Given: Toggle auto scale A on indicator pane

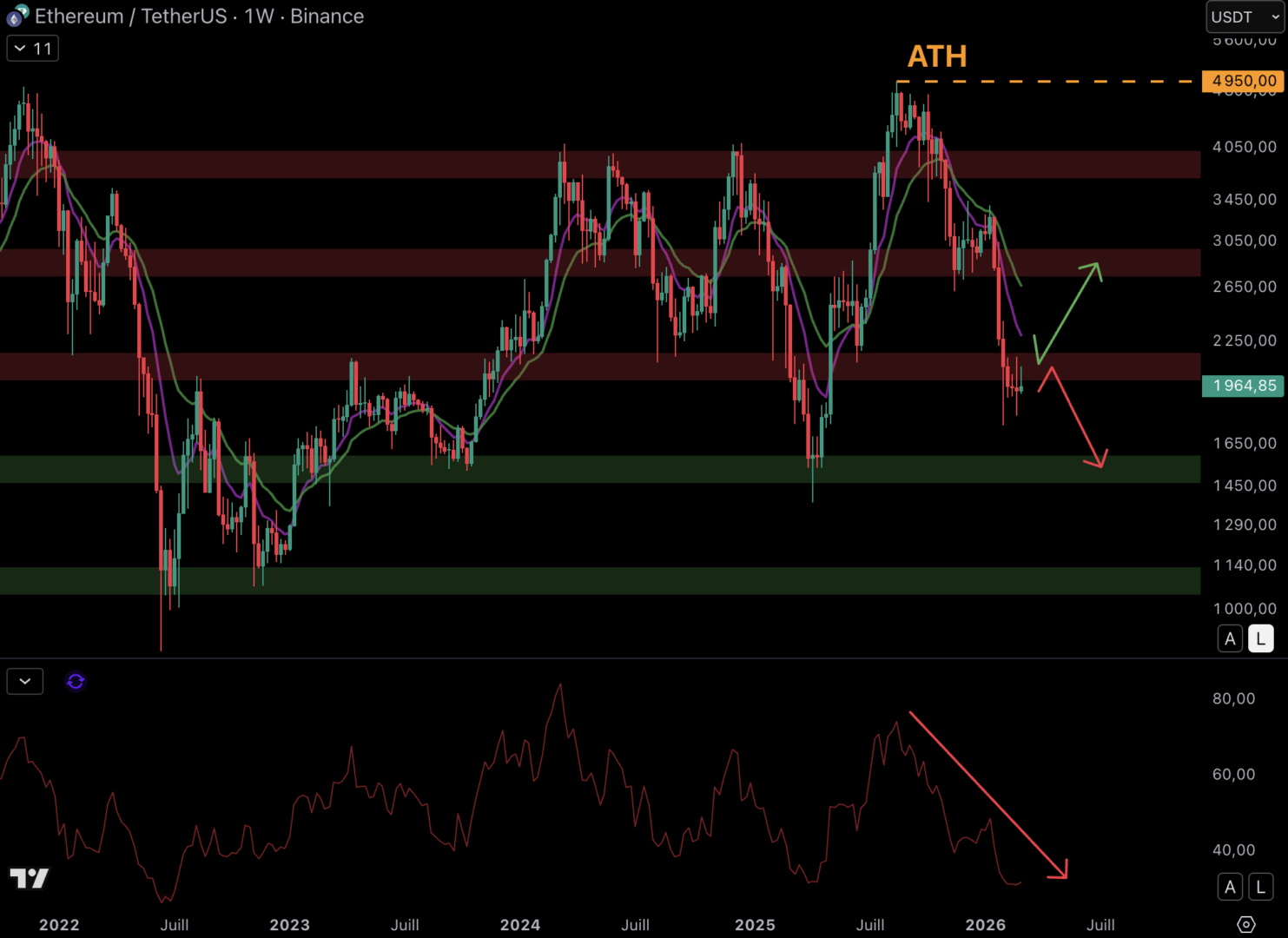Looking at the screenshot, I should click(1230, 887).
